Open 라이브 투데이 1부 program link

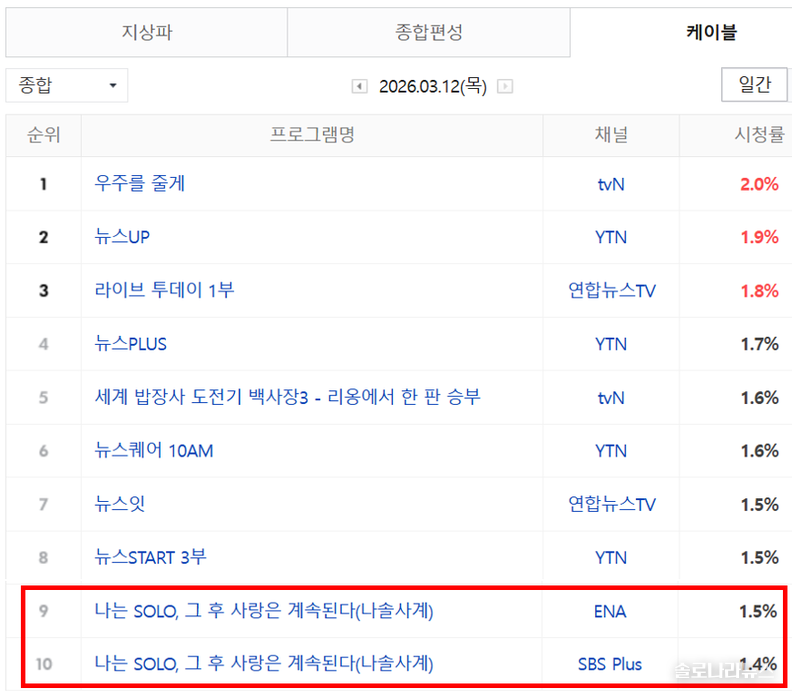pyautogui.click(x=165, y=291)
